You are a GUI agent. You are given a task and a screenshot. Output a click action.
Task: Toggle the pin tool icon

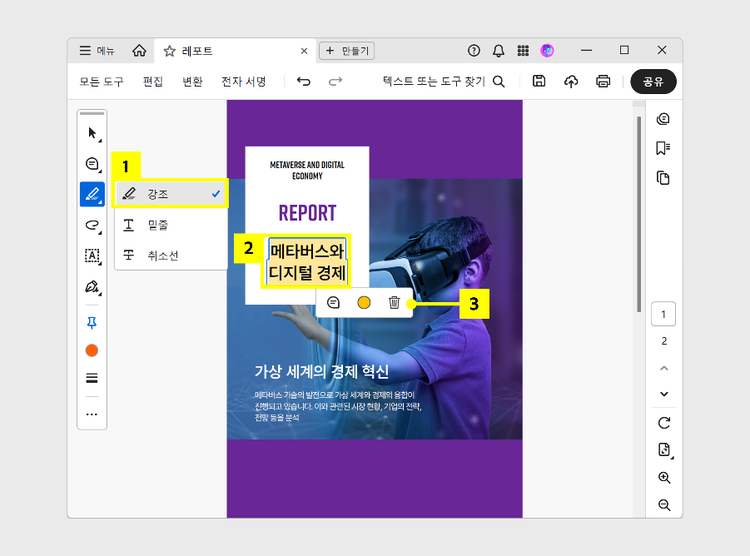click(x=92, y=323)
